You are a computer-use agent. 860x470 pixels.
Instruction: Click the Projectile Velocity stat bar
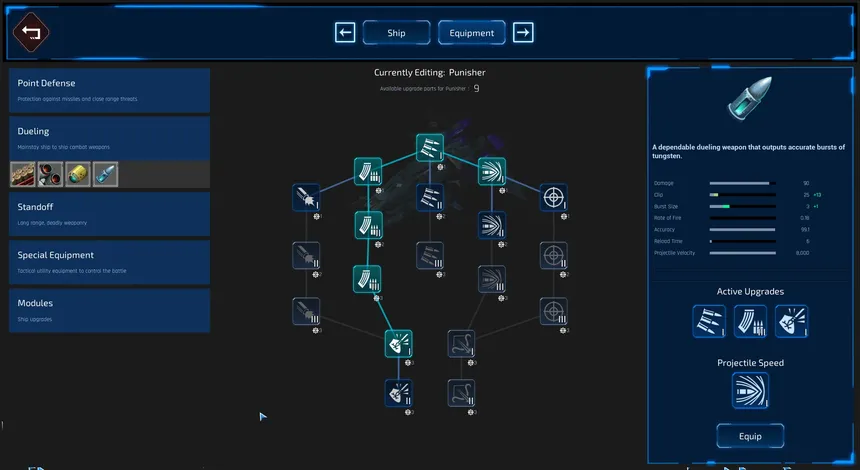(743, 253)
